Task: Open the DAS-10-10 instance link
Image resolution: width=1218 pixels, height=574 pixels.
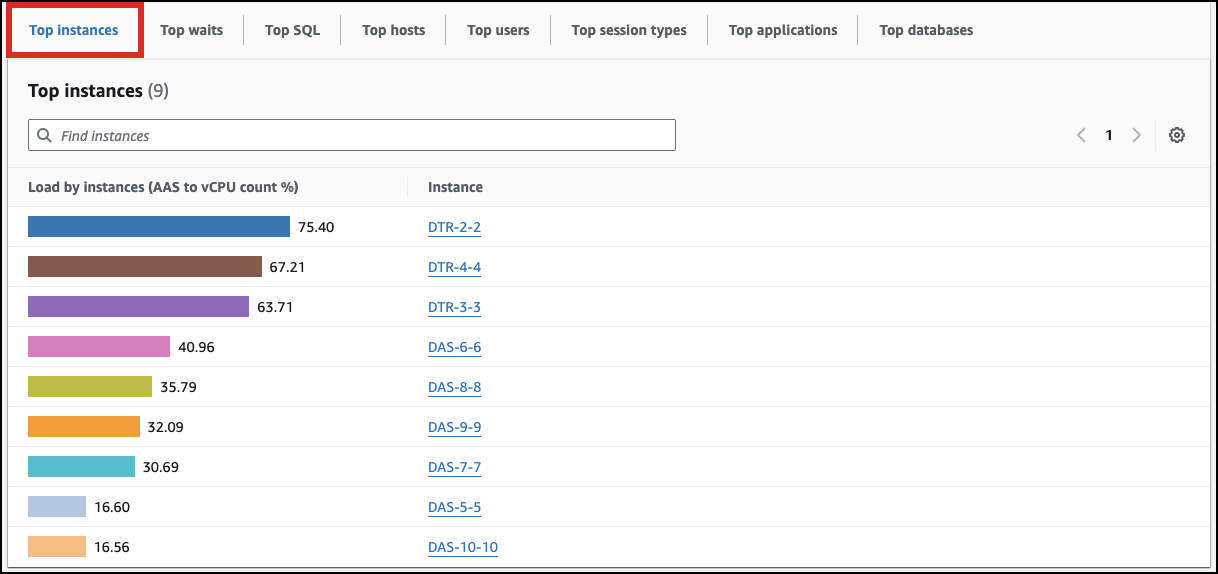Action: [462, 547]
